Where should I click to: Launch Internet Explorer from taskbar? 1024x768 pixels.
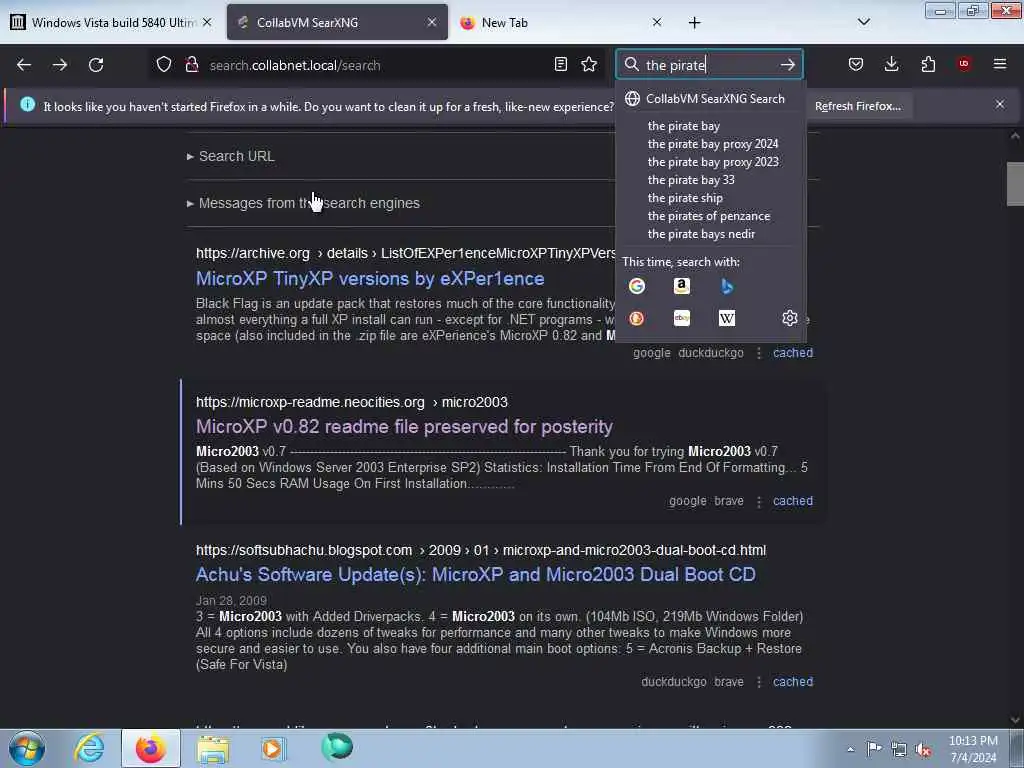89,748
